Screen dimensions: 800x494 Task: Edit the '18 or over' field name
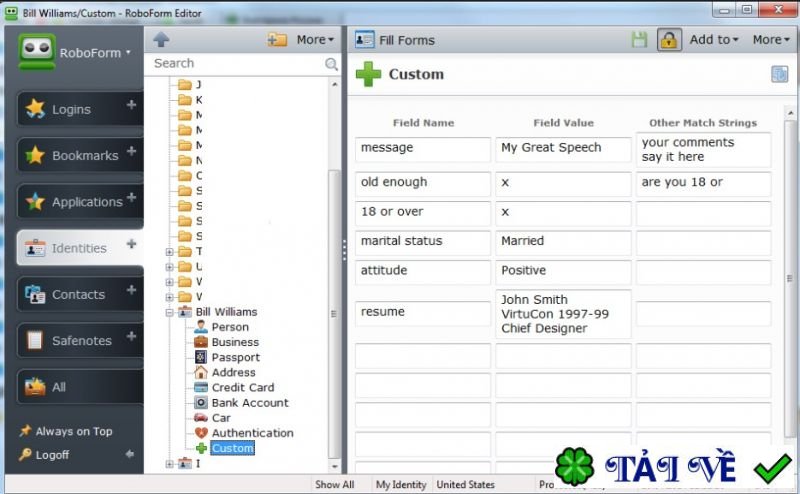click(x=423, y=213)
